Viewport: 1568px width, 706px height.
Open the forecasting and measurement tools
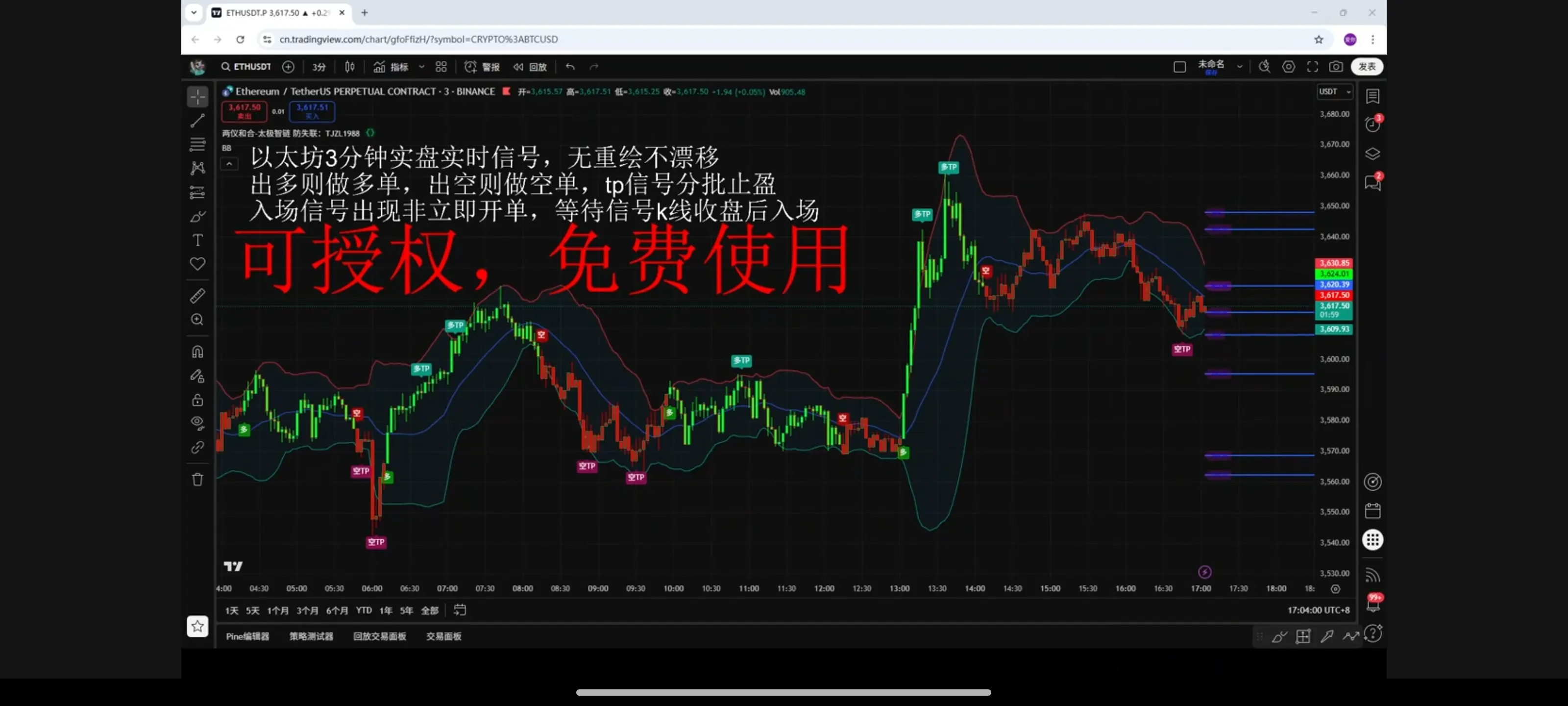(x=197, y=193)
